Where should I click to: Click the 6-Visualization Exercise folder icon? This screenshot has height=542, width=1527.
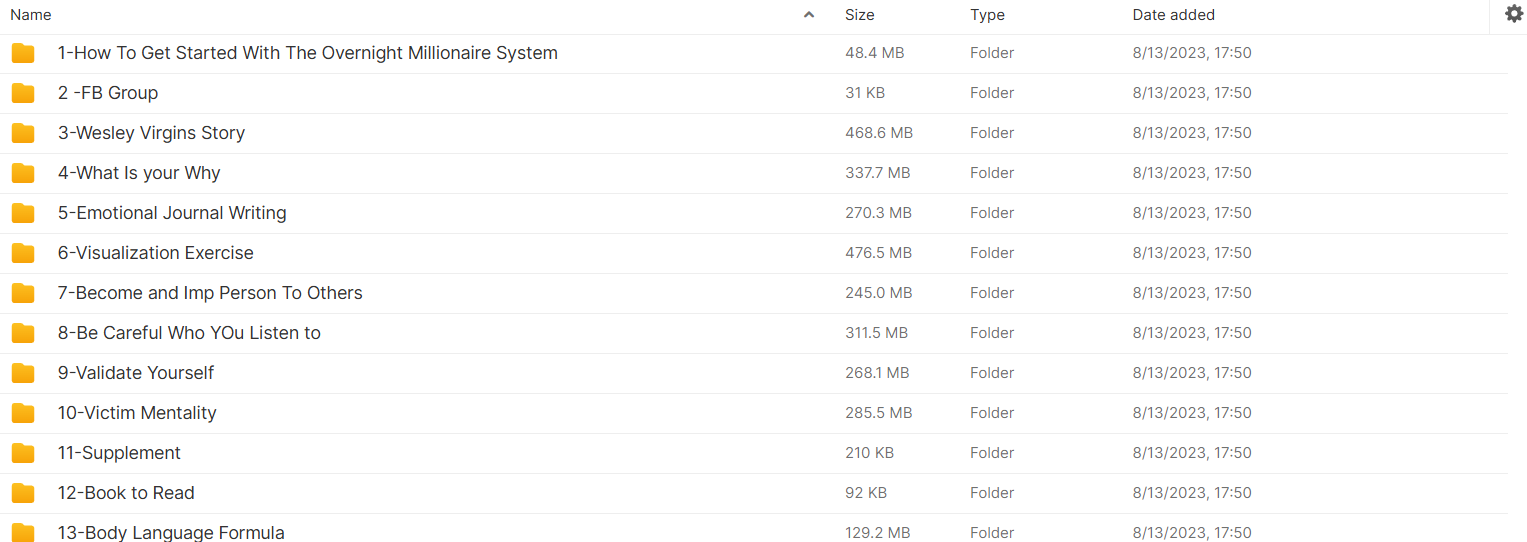click(x=23, y=253)
